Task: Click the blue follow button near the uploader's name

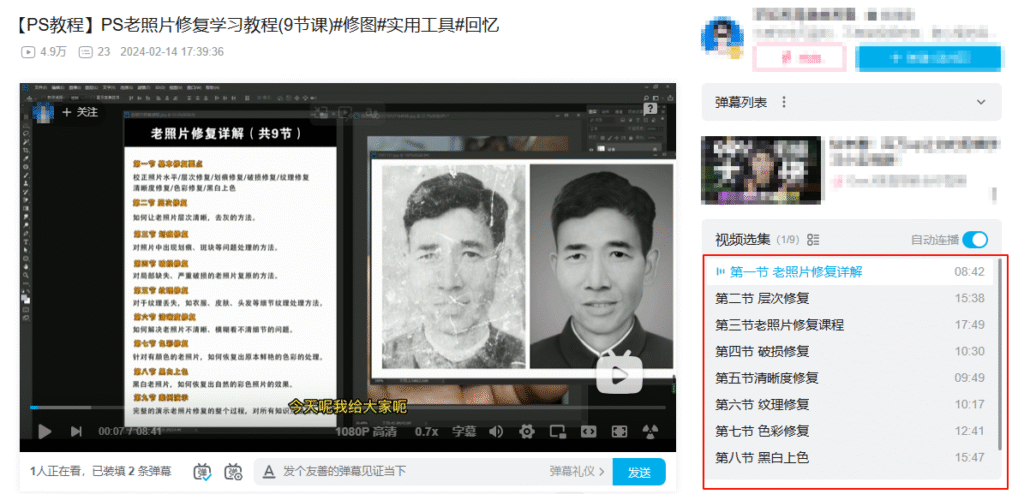Action: [928, 58]
